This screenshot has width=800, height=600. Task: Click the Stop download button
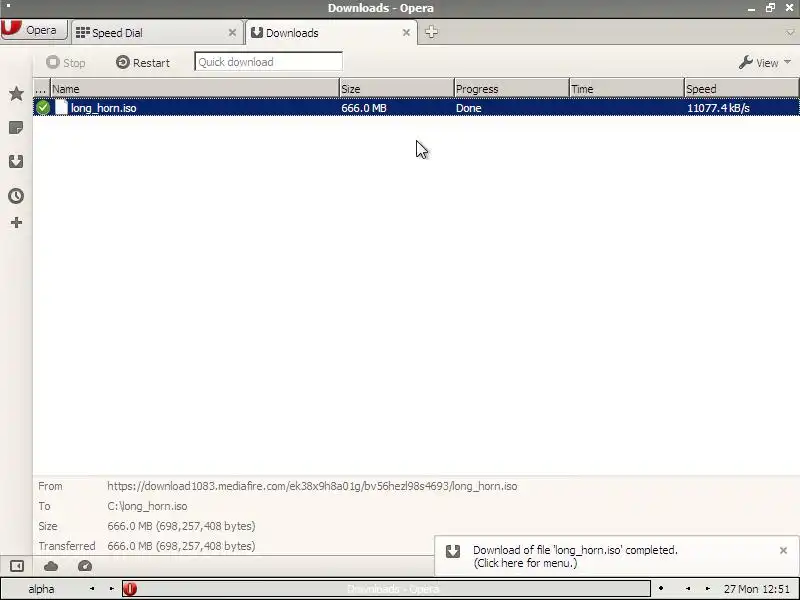pos(66,62)
